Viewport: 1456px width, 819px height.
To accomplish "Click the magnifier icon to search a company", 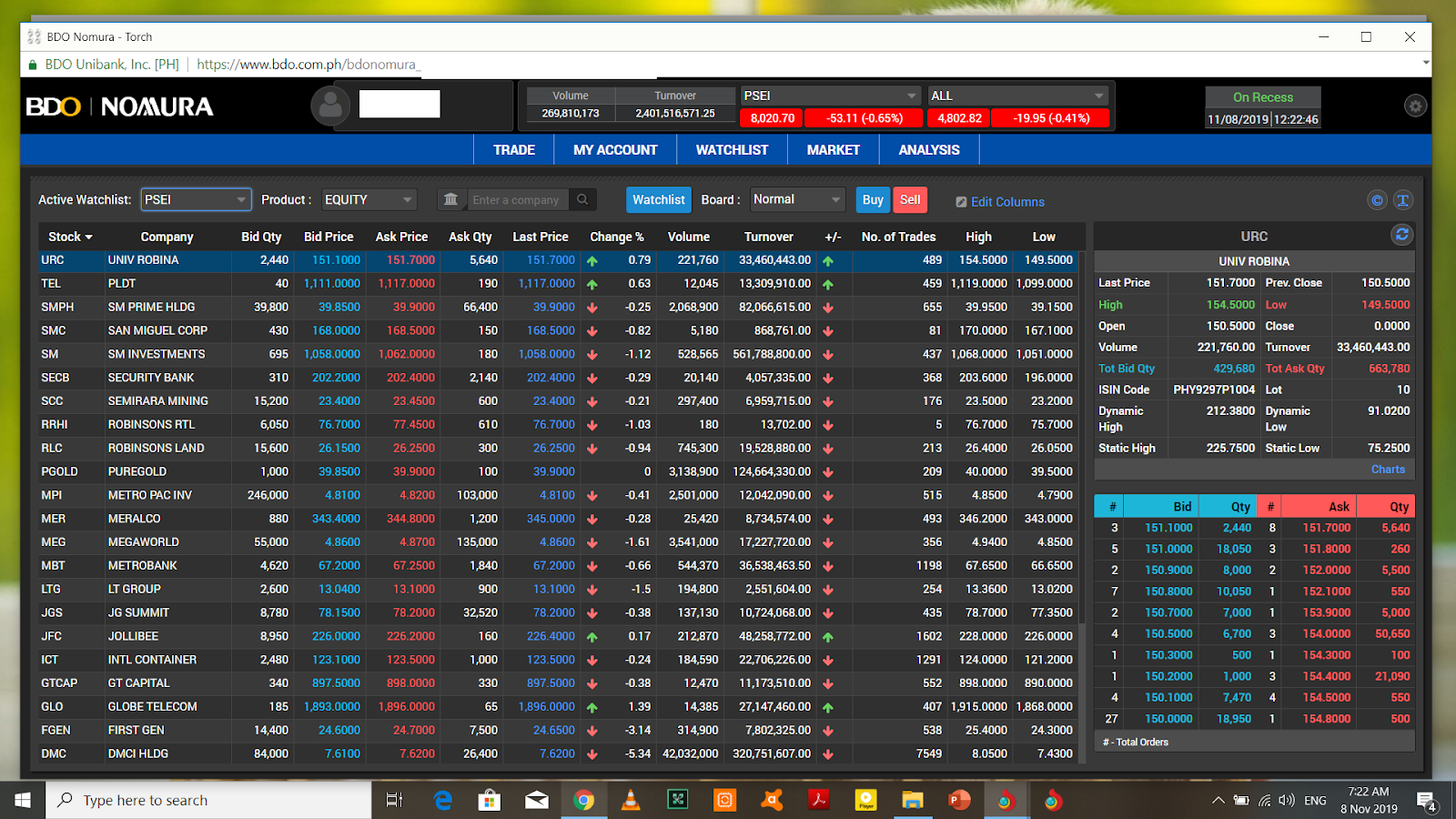I will (583, 199).
